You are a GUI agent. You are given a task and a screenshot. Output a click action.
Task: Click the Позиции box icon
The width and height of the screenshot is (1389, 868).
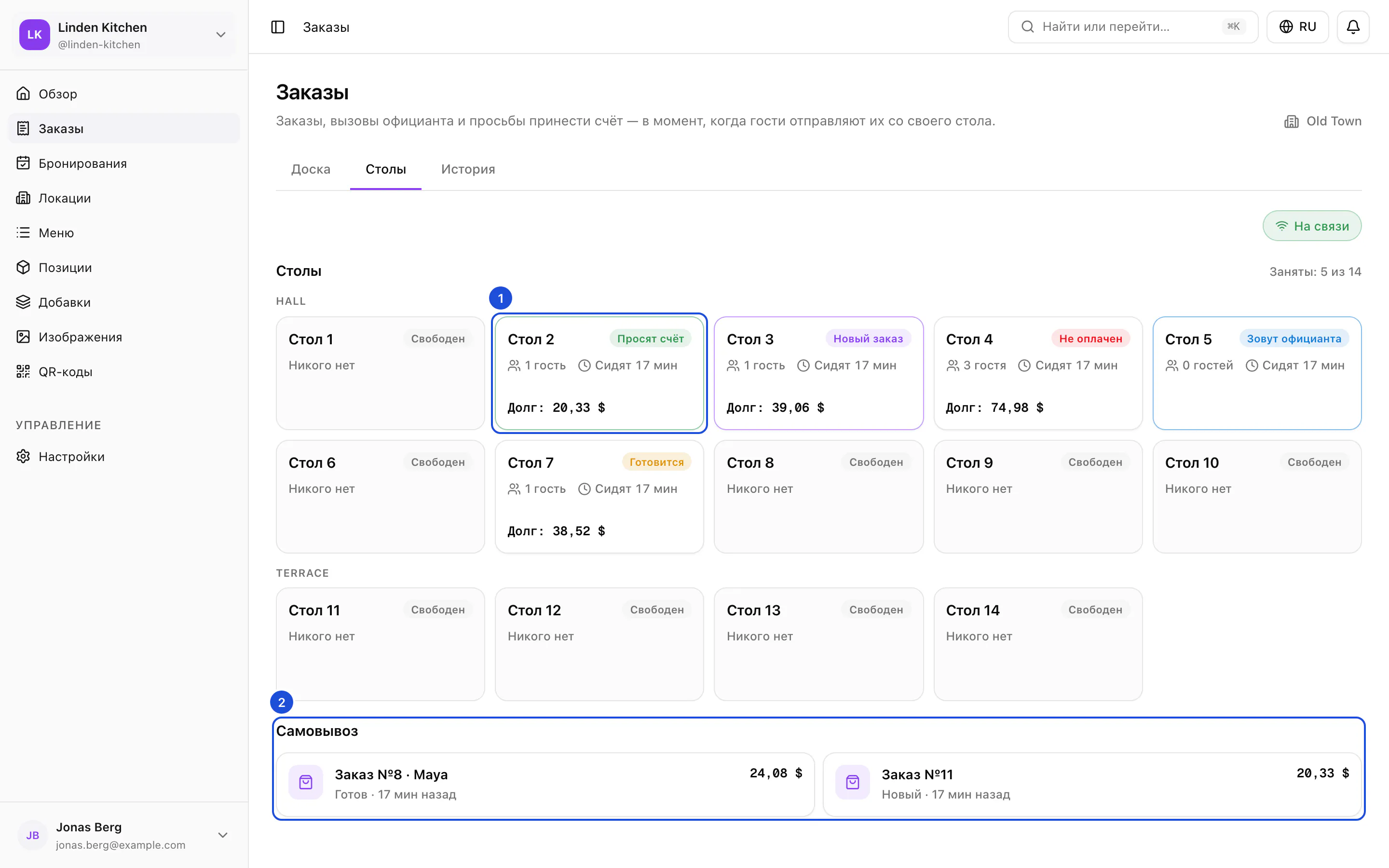click(x=23, y=268)
